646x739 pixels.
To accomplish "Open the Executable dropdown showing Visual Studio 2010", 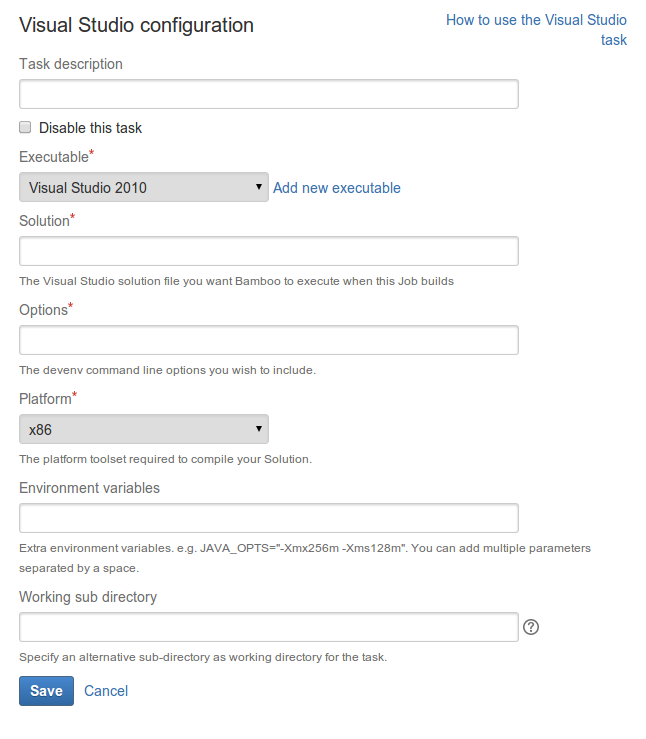I will pyautogui.click(x=144, y=187).
